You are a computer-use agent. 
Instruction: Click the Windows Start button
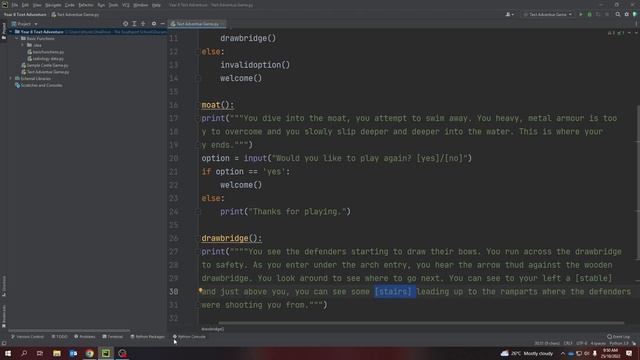coord(8,353)
